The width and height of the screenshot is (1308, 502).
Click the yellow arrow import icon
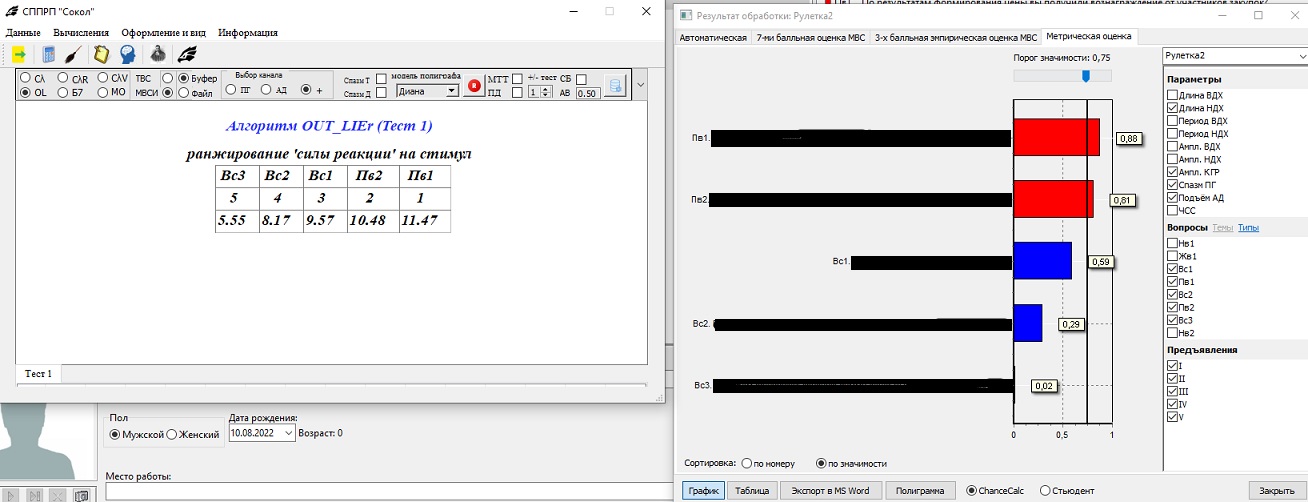point(19,55)
